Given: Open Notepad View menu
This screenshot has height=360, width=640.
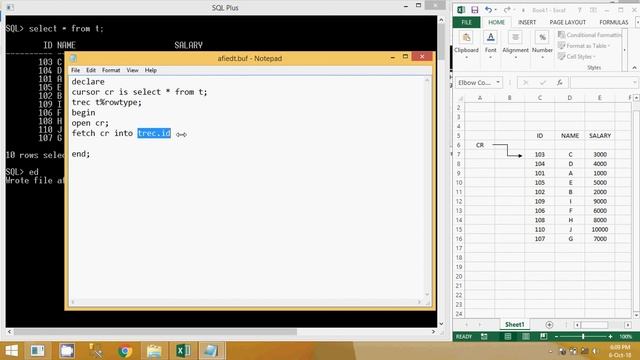Looking at the screenshot, I should [132, 70].
